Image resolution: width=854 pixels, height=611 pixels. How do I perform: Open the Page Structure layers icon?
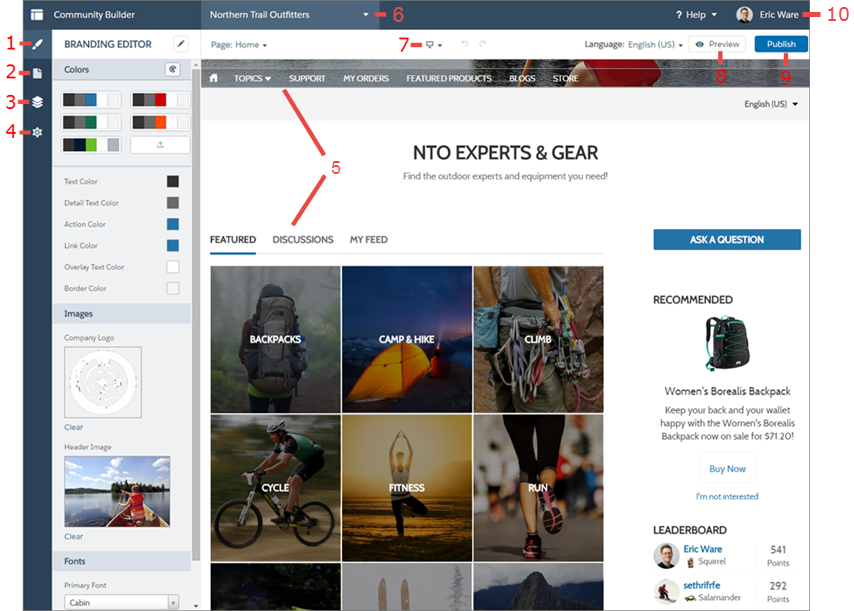pyautogui.click(x=37, y=102)
